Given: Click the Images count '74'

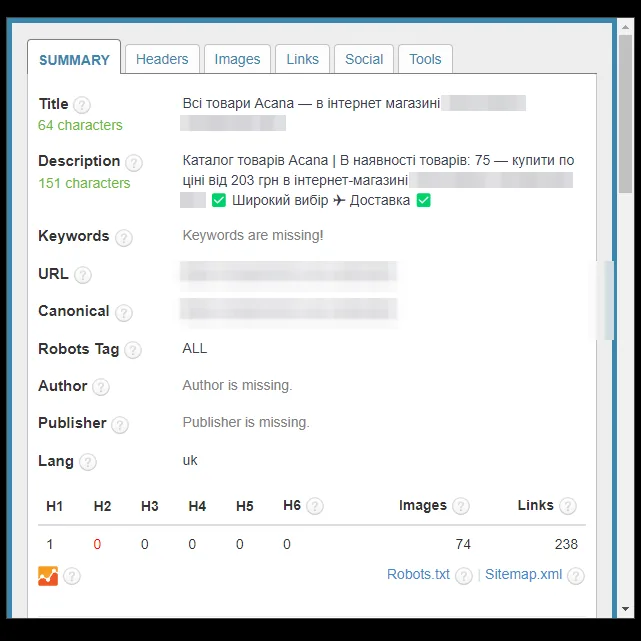Looking at the screenshot, I should click(x=463, y=544).
